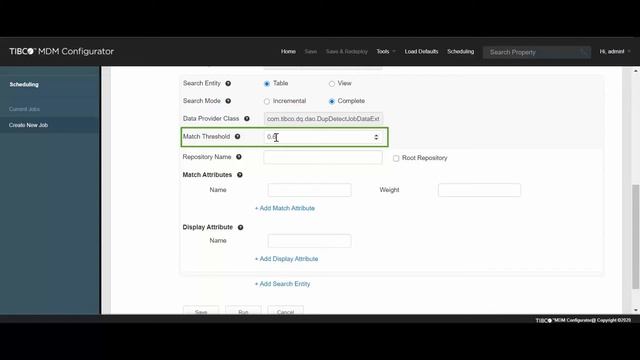Click the Repository Name help icon
The image size is (640, 360).
pos(239,157)
